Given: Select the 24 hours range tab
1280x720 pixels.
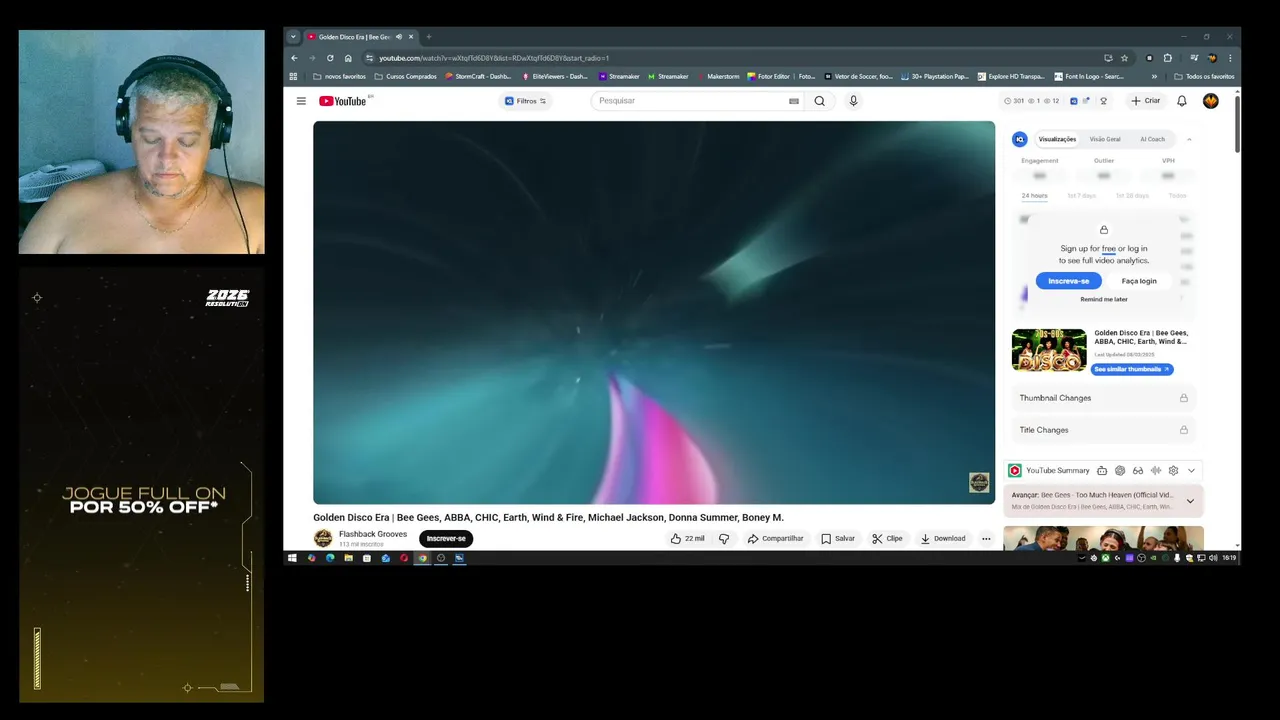Looking at the screenshot, I should click(1034, 195).
